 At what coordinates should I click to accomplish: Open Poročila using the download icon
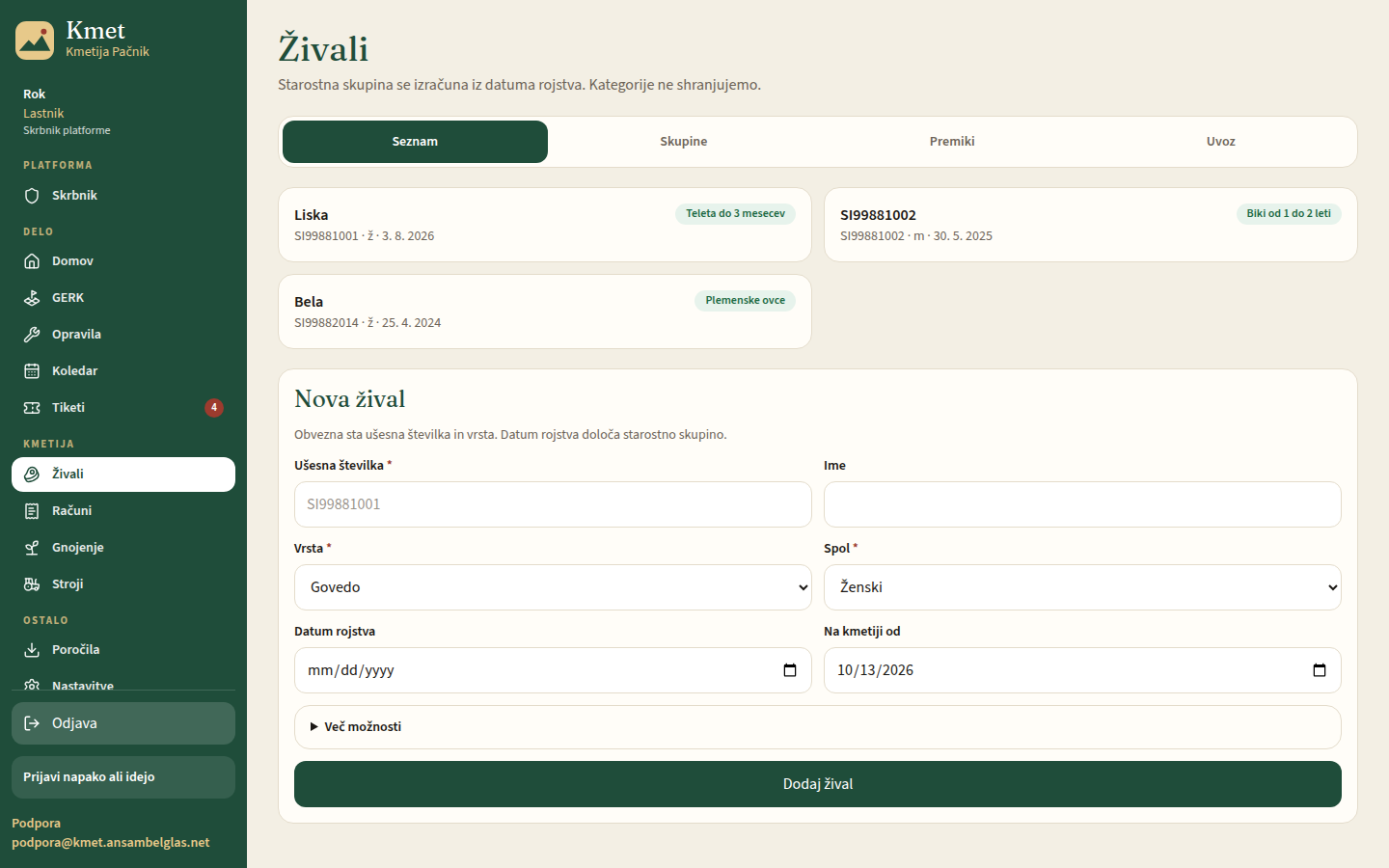point(32,650)
